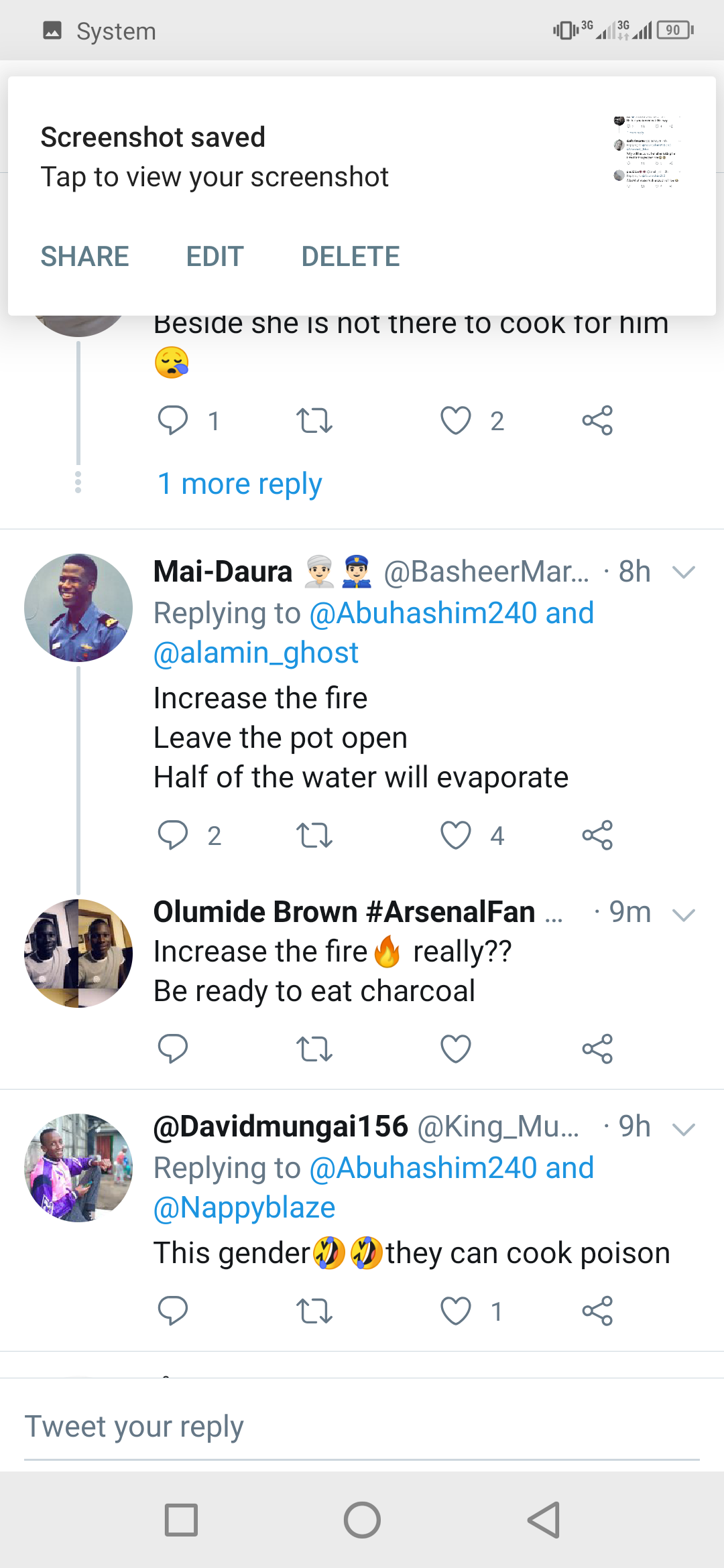Tap SHARE in the screenshot notification

point(84,257)
